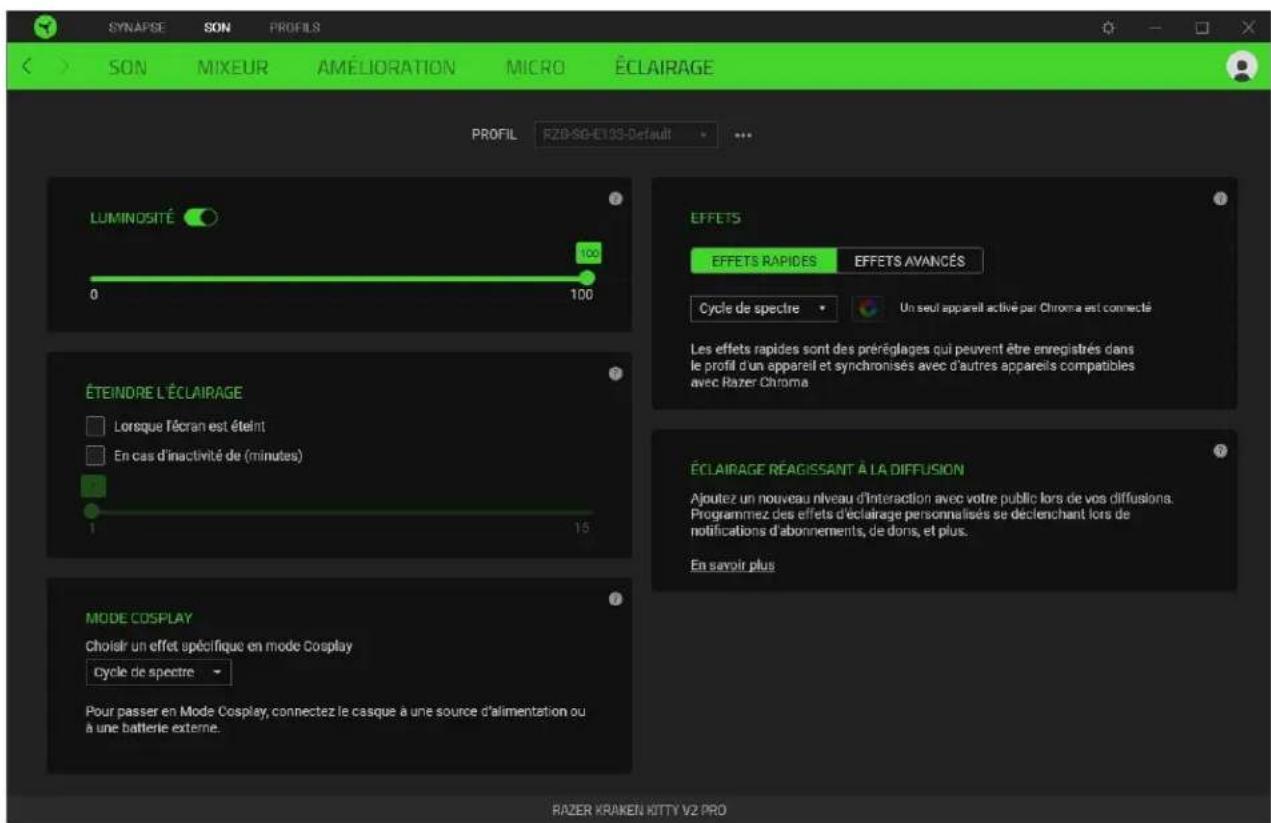Check 'Lorsque l'écran est éteint'
Viewport: 1271px width, 823px height.
(95, 426)
